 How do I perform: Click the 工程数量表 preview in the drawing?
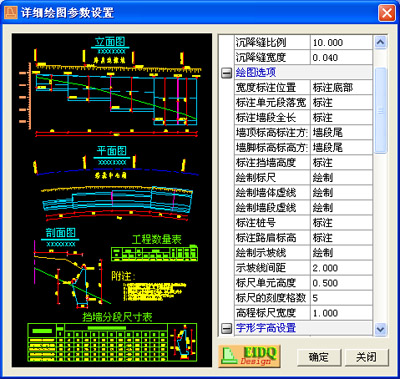(155, 248)
